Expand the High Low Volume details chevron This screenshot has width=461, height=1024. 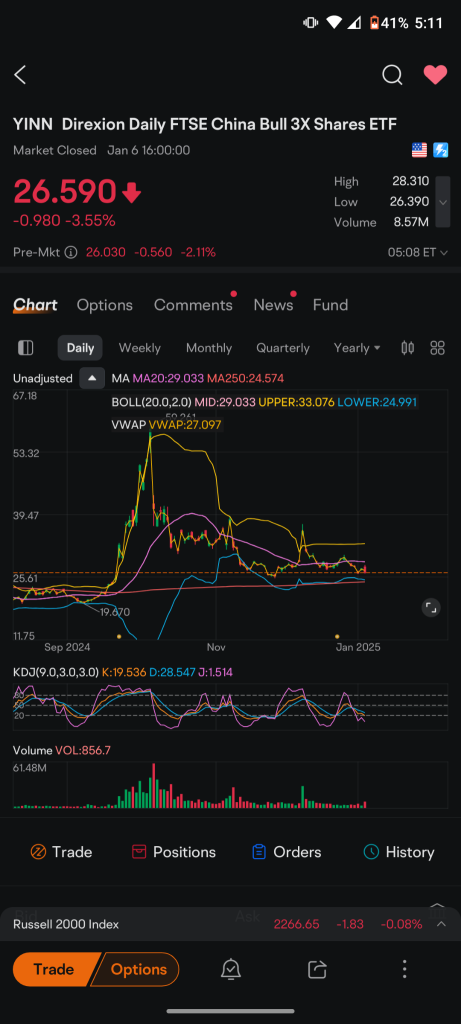click(443, 202)
